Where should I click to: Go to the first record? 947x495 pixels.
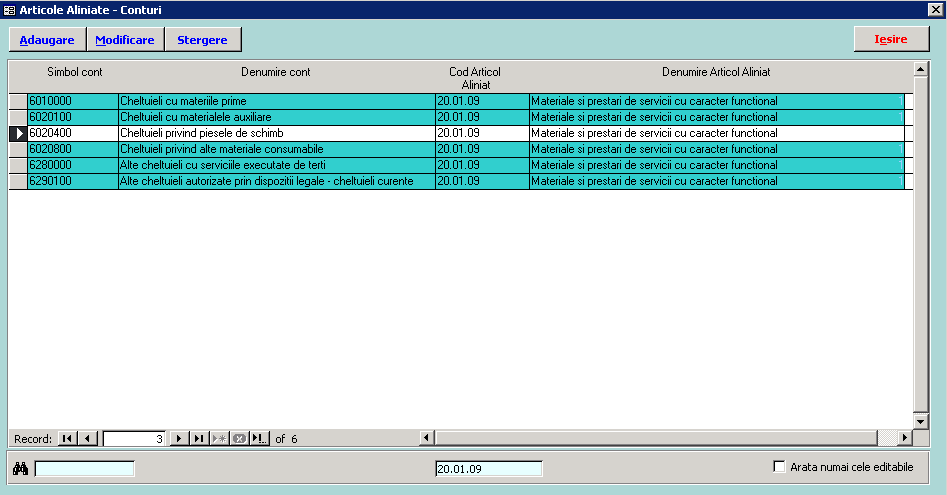(x=67, y=439)
